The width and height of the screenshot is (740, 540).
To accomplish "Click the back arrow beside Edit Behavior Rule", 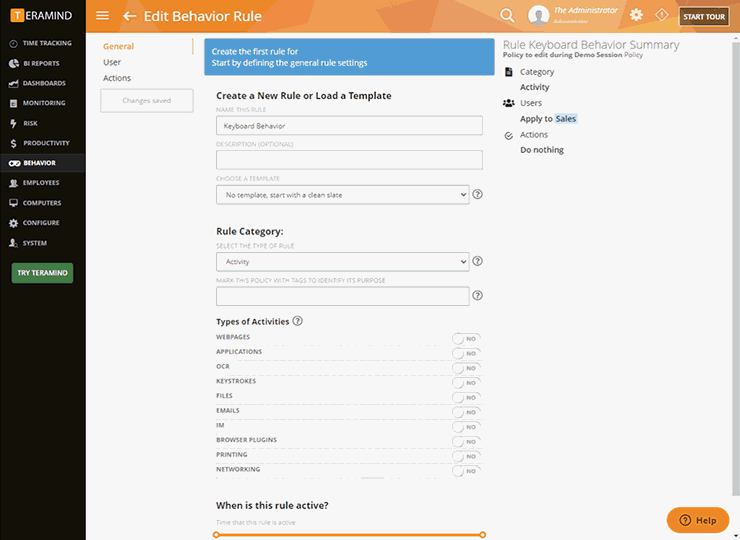I will 129,16.
